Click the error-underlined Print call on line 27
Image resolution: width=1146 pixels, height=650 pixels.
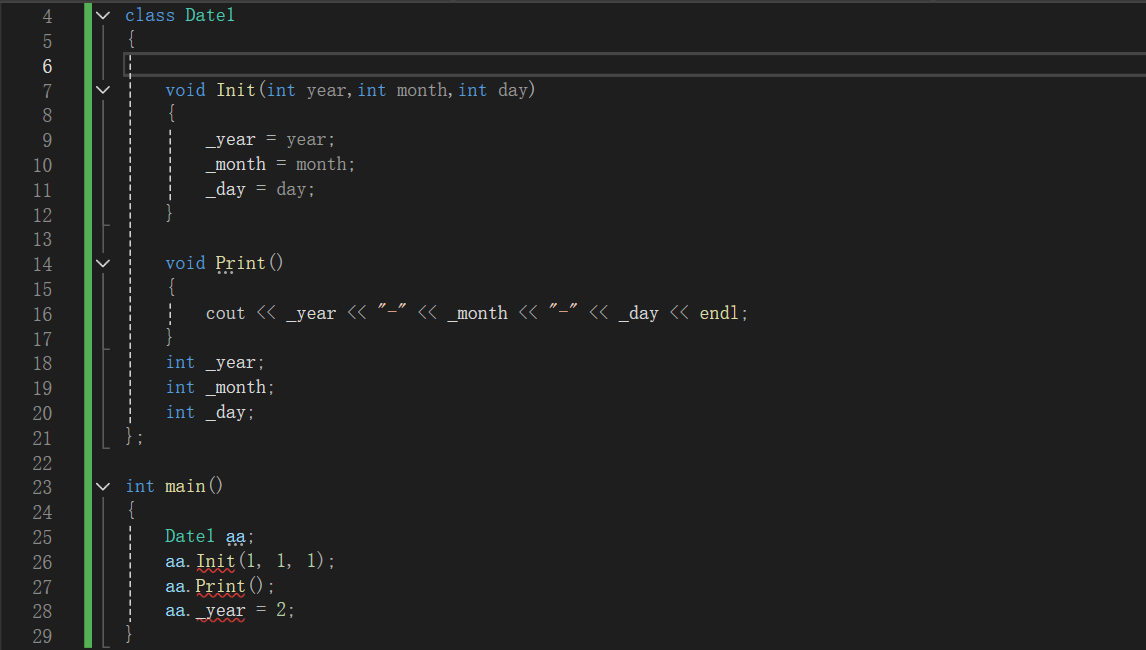(220, 586)
